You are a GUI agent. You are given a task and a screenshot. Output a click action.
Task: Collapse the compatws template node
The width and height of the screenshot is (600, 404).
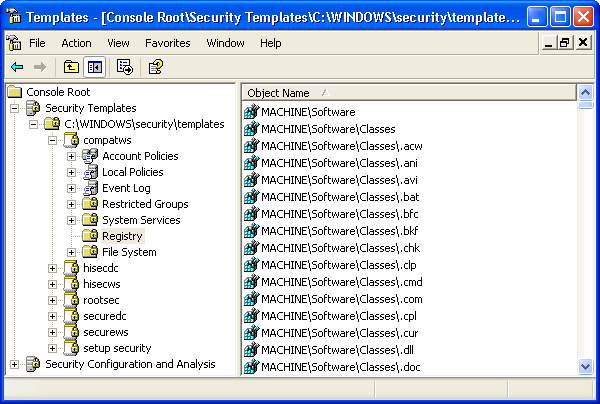(x=52, y=140)
